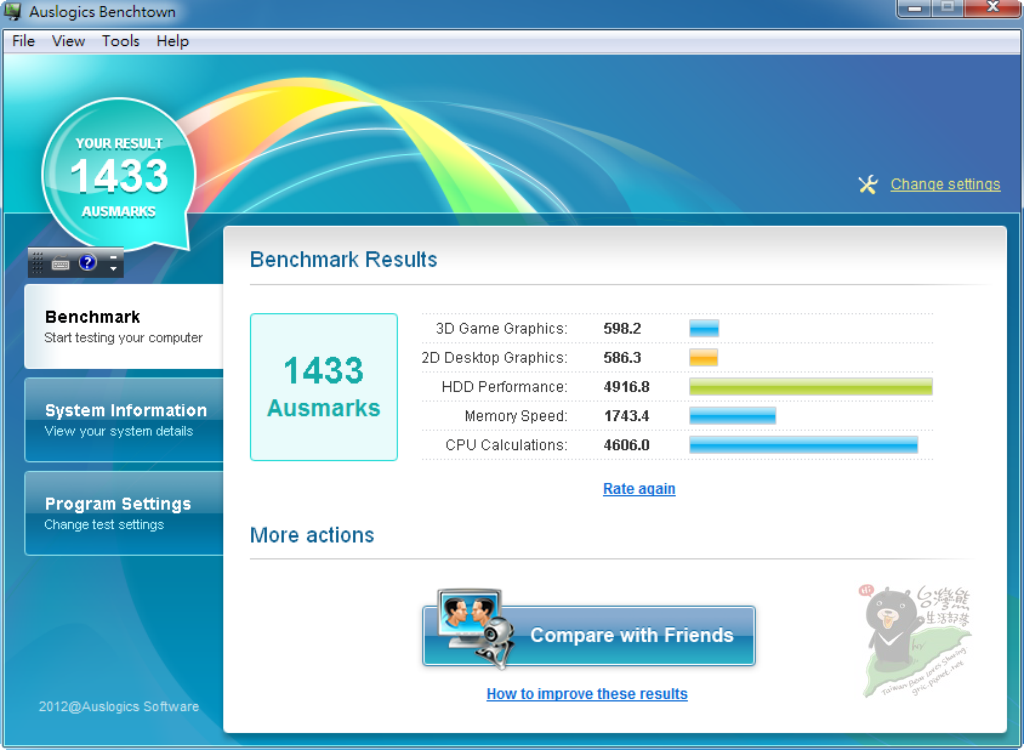Switch to the System Information tab
1024x750 pixels.
[124, 420]
